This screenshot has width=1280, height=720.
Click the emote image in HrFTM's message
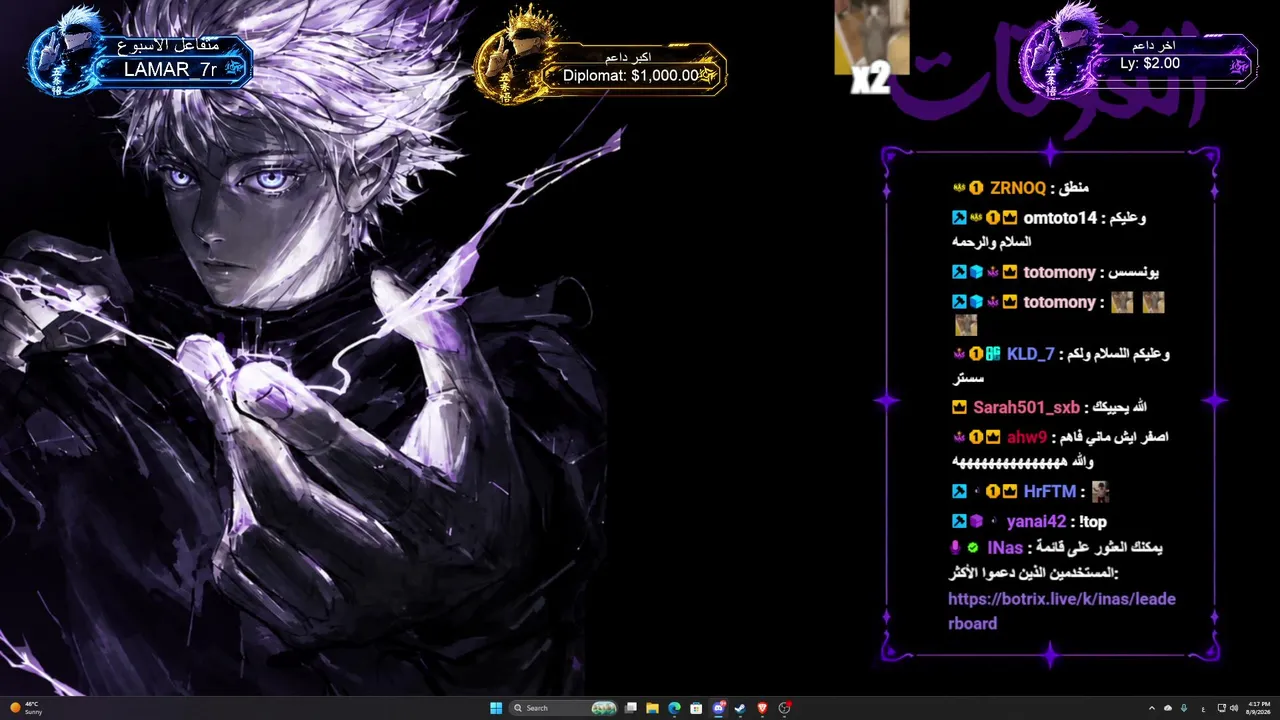[1100, 492]
